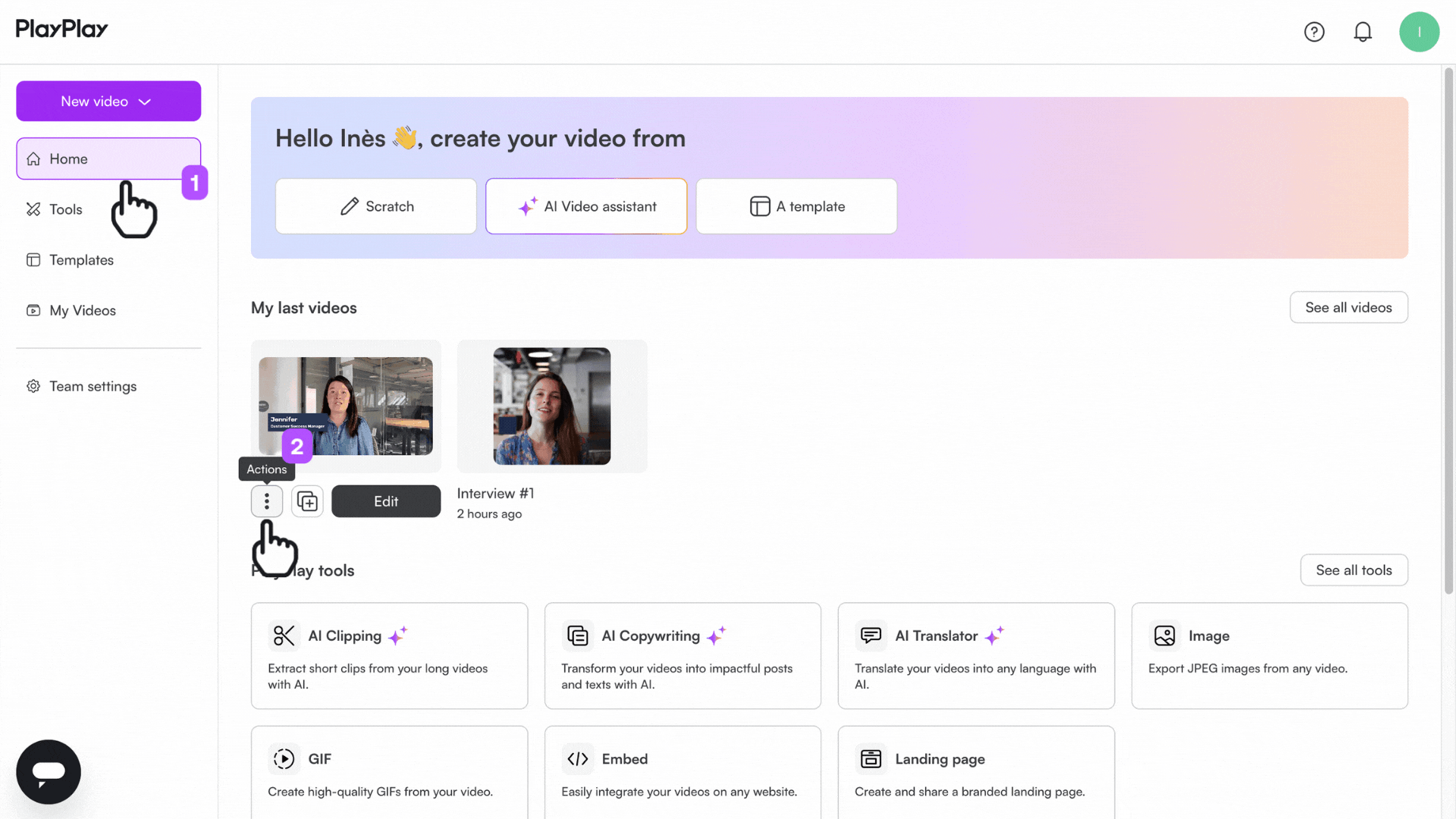Viewport: 1456px width, 819px height.
Task: Open the AI Clipping tool card
Action: pyautogui.click(x=389, y=656)
